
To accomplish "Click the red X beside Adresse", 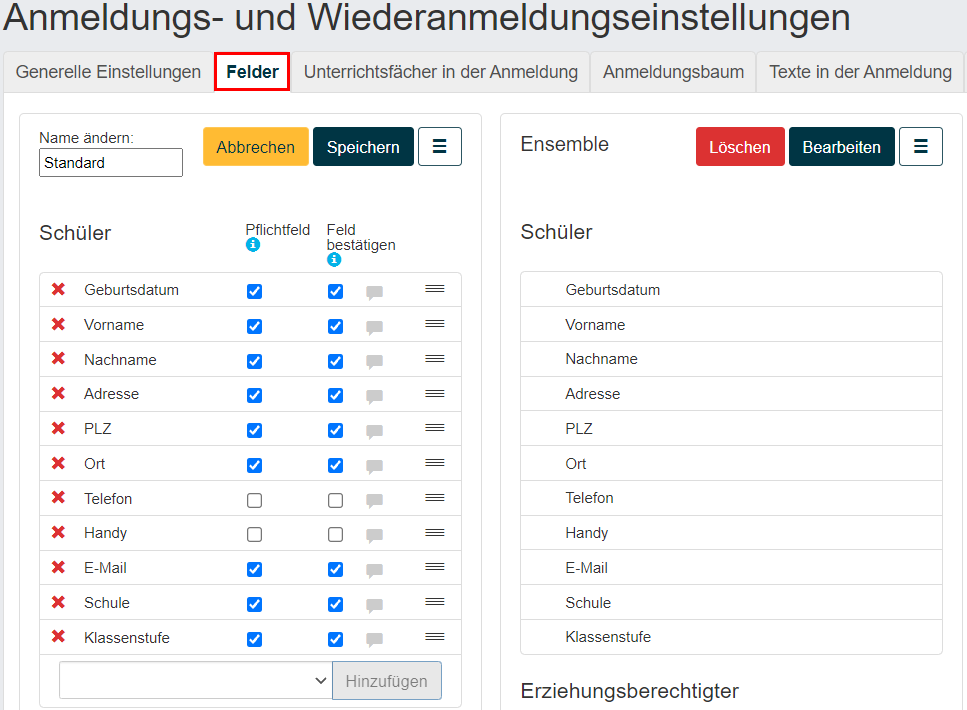I will pyautogui.click(x=59, y=393).
